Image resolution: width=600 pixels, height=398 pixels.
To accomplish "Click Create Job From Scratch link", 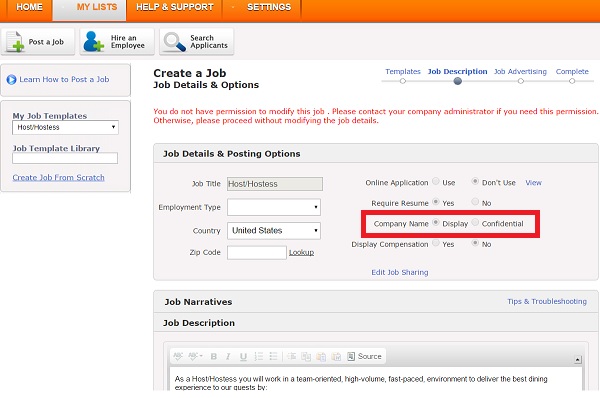I will 59,178.
